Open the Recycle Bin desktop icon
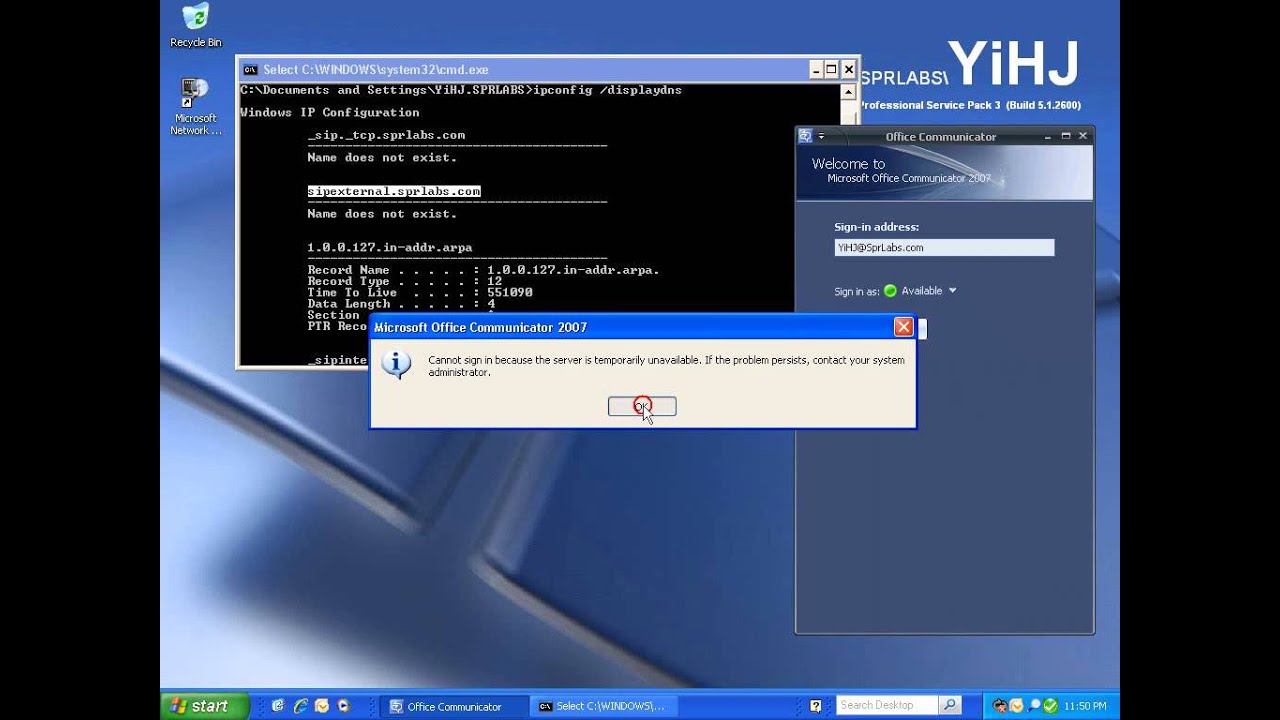This screenshot has height=720, width=1280. point(196,25)
